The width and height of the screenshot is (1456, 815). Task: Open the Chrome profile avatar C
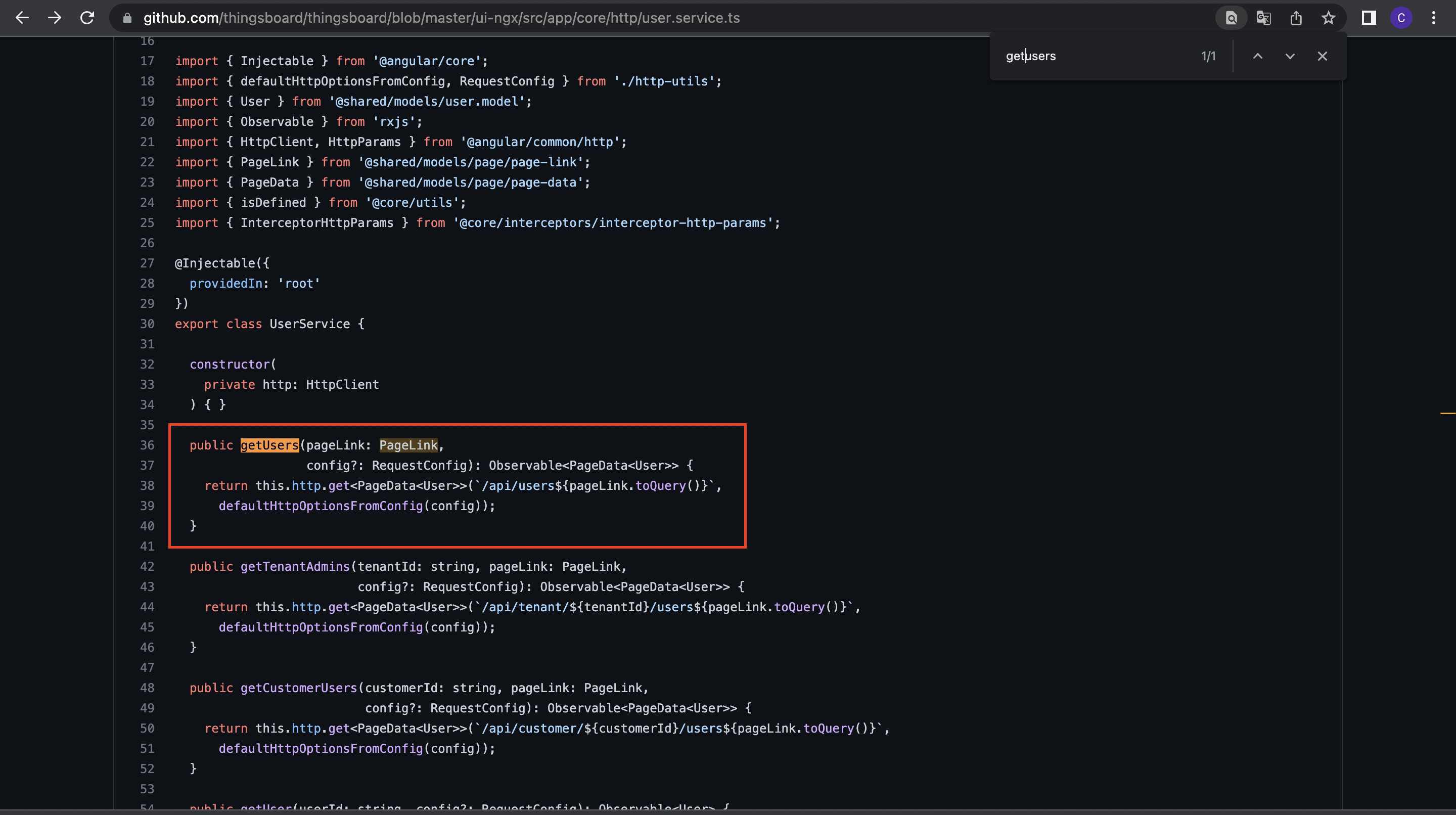click(x=1401, y=18)
